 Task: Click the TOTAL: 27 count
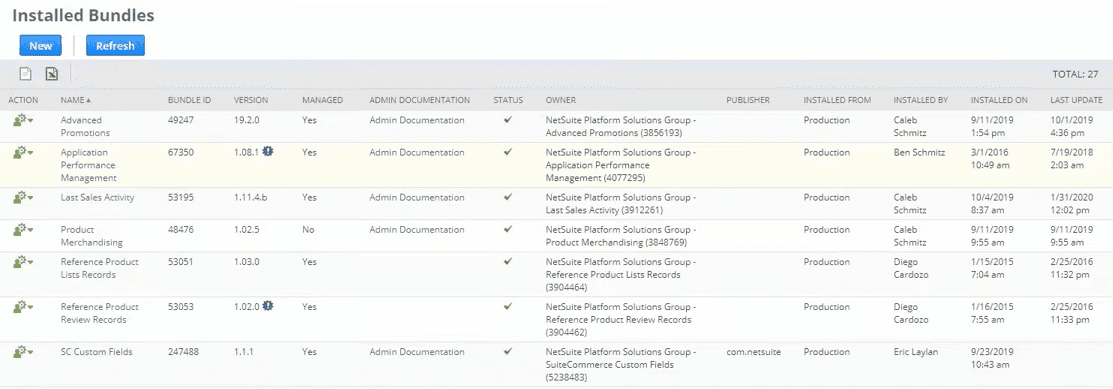(1075, 74)
